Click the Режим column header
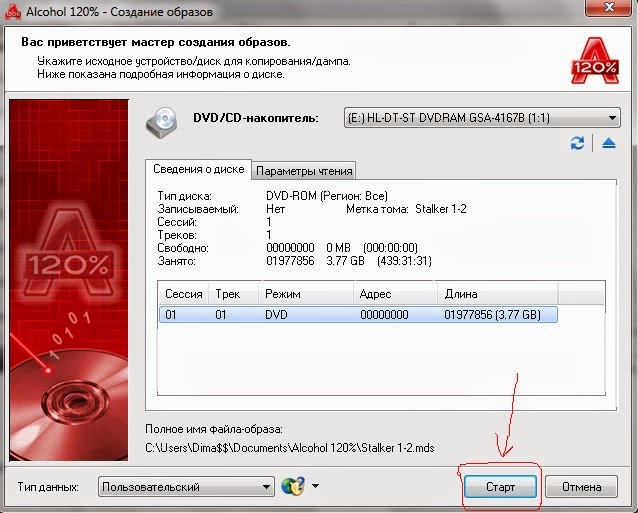Screen dimensions: 638x513 pyautogui.click(x=306, y=294)
